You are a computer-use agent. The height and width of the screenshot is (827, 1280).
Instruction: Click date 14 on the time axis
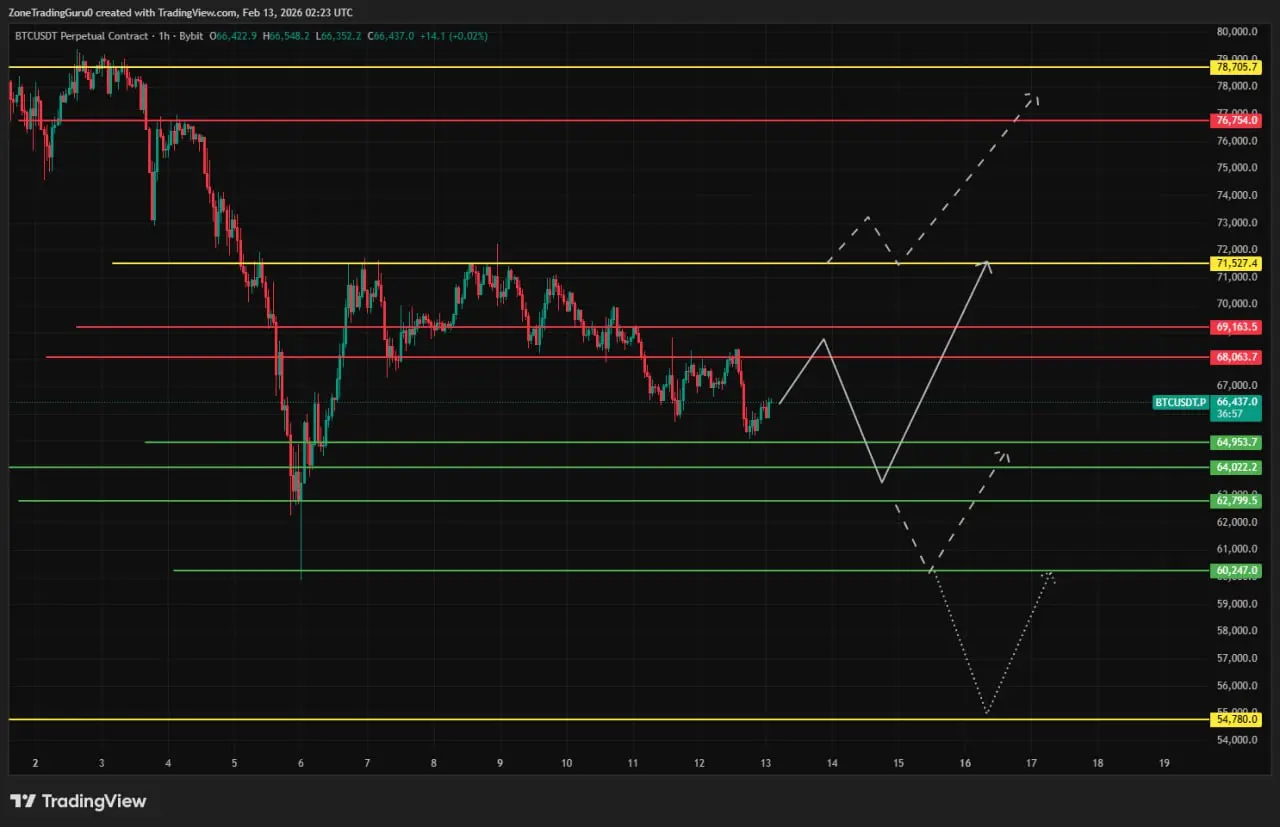click(x=832, y=763)
